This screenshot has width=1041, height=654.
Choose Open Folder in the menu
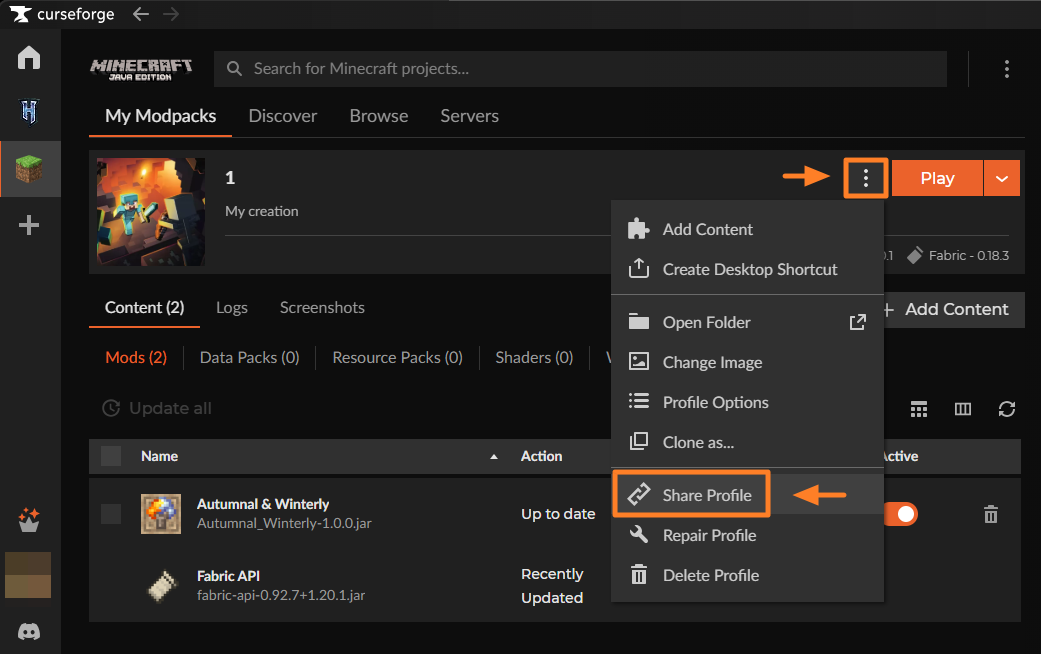click(748, 322)
